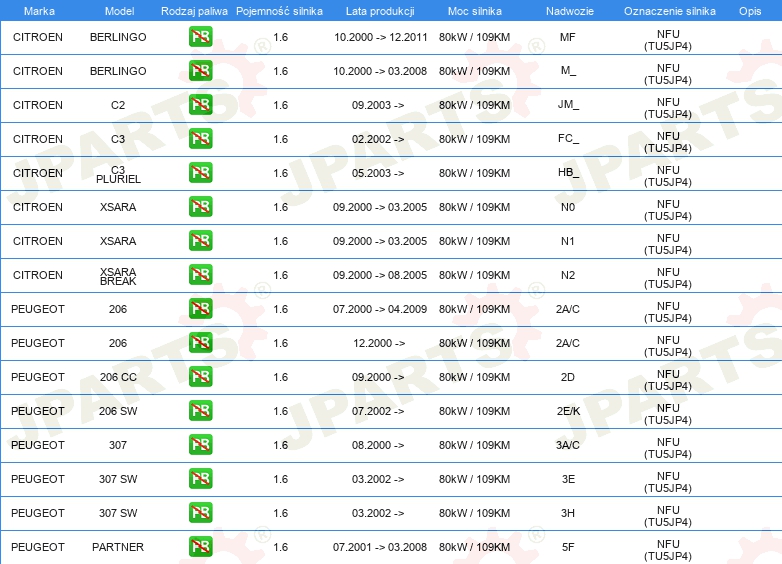Click the body code 5F
The width and height of the screenshot is (782, 564).
point(568,547)
